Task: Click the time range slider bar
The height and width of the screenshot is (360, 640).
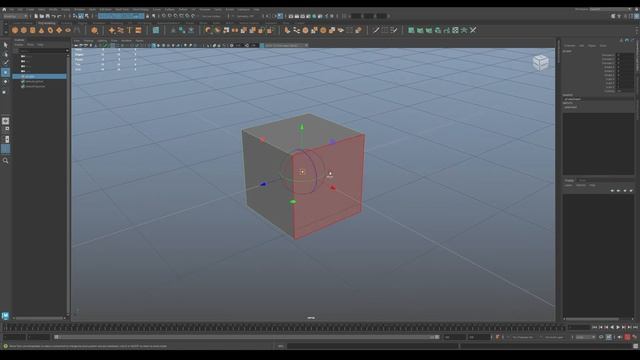Action: tap(247, 337)
